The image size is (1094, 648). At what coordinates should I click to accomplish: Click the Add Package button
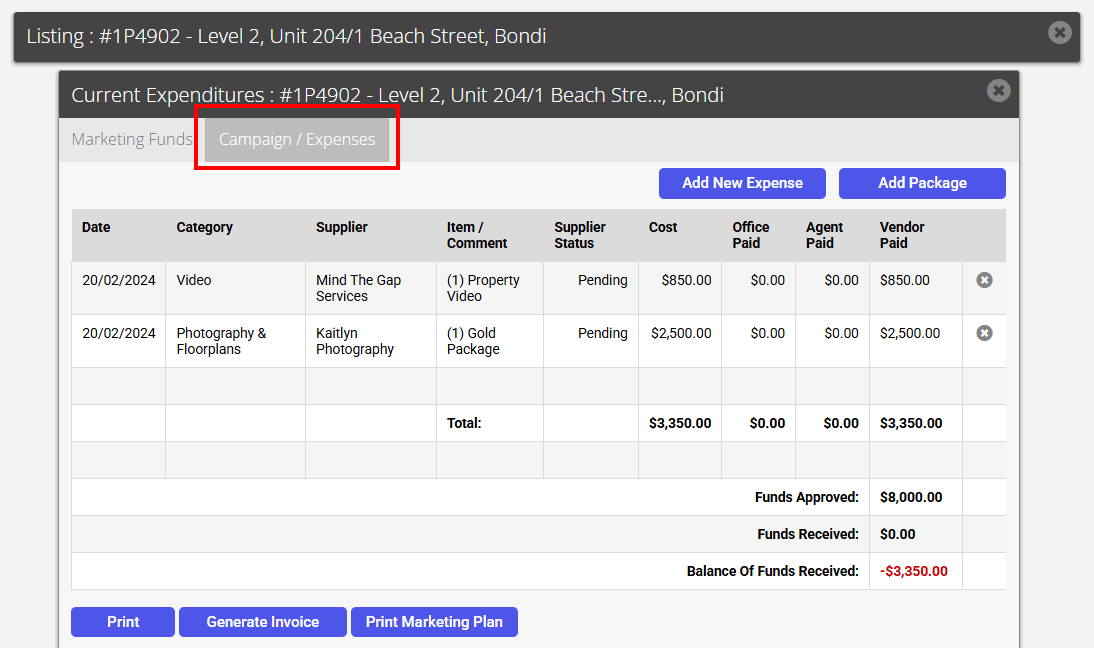pyautogui.click(x=922, y=183)
